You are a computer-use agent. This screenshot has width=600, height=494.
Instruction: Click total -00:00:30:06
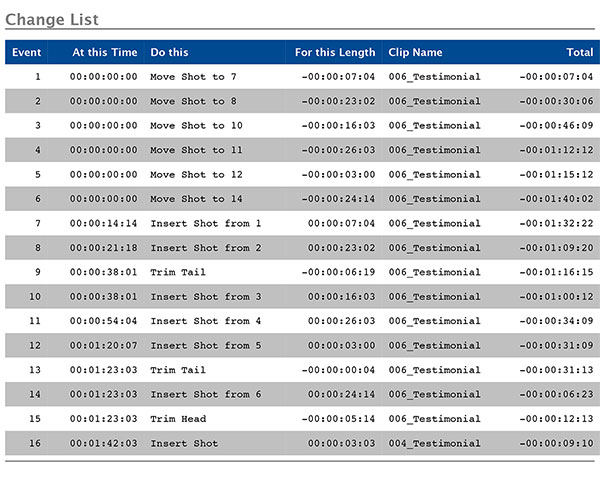pyautogui.click(x=556, y=101)
